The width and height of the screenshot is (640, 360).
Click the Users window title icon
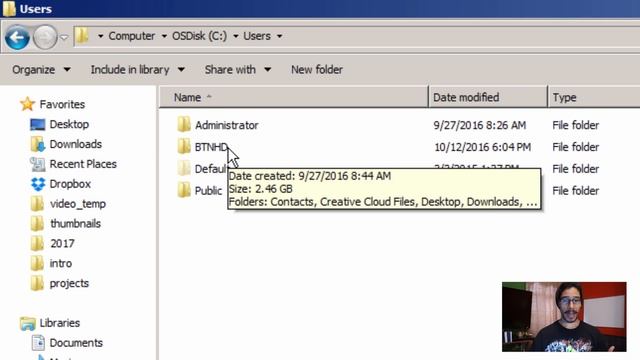tap(9, 9)
